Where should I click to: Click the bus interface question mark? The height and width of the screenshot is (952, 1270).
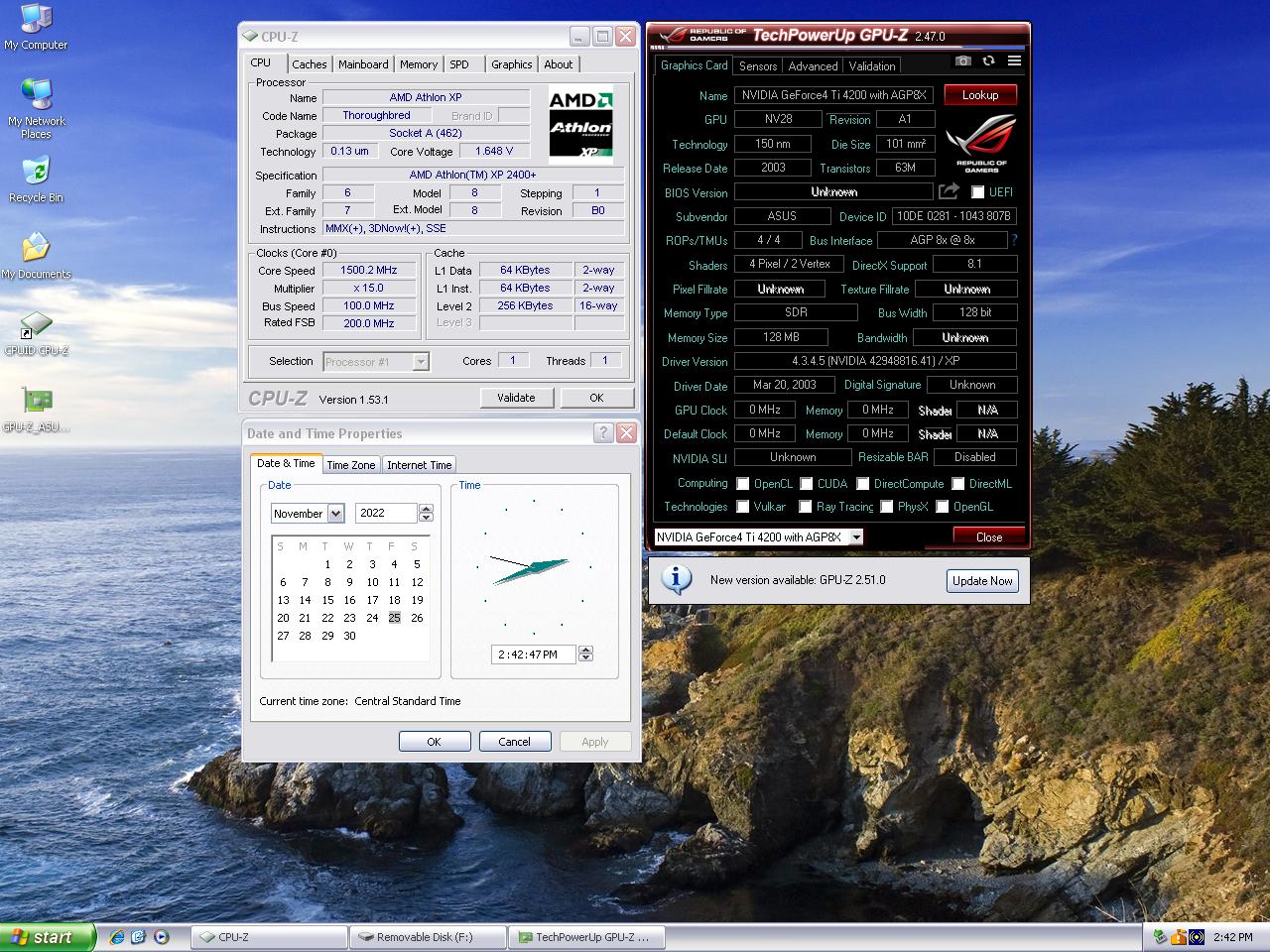(x=1014, y=240)
